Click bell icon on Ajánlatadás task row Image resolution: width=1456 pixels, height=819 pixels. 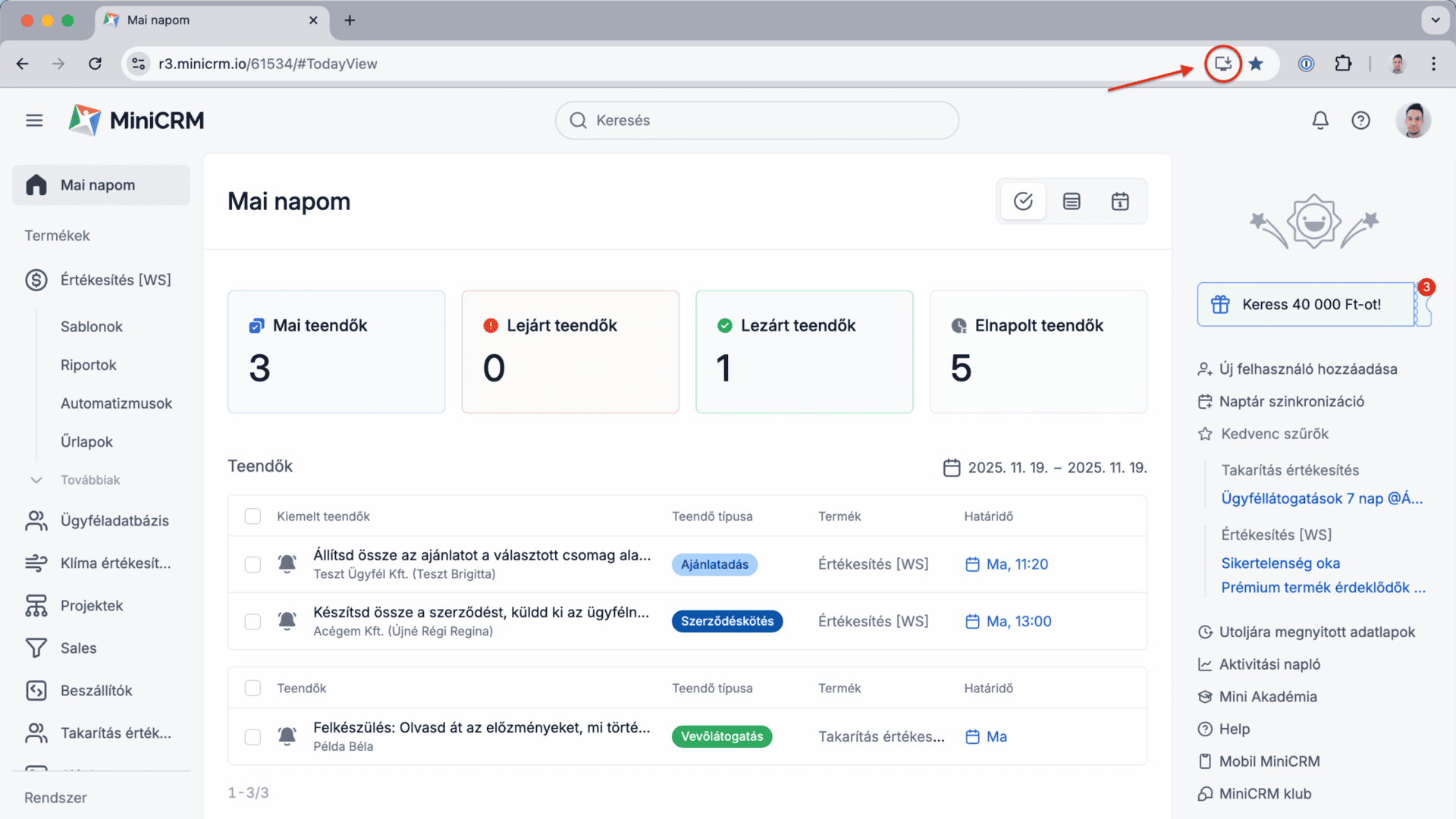click(287, 564)
